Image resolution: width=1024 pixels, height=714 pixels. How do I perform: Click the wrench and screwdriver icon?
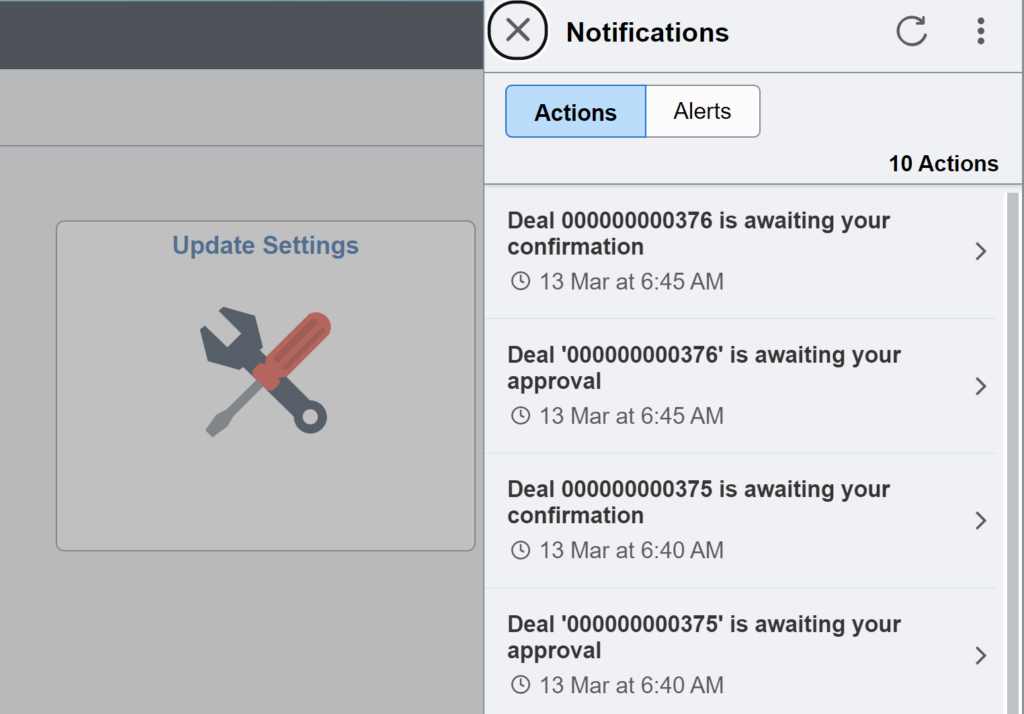pyautogui.click(x=266, y=371)
